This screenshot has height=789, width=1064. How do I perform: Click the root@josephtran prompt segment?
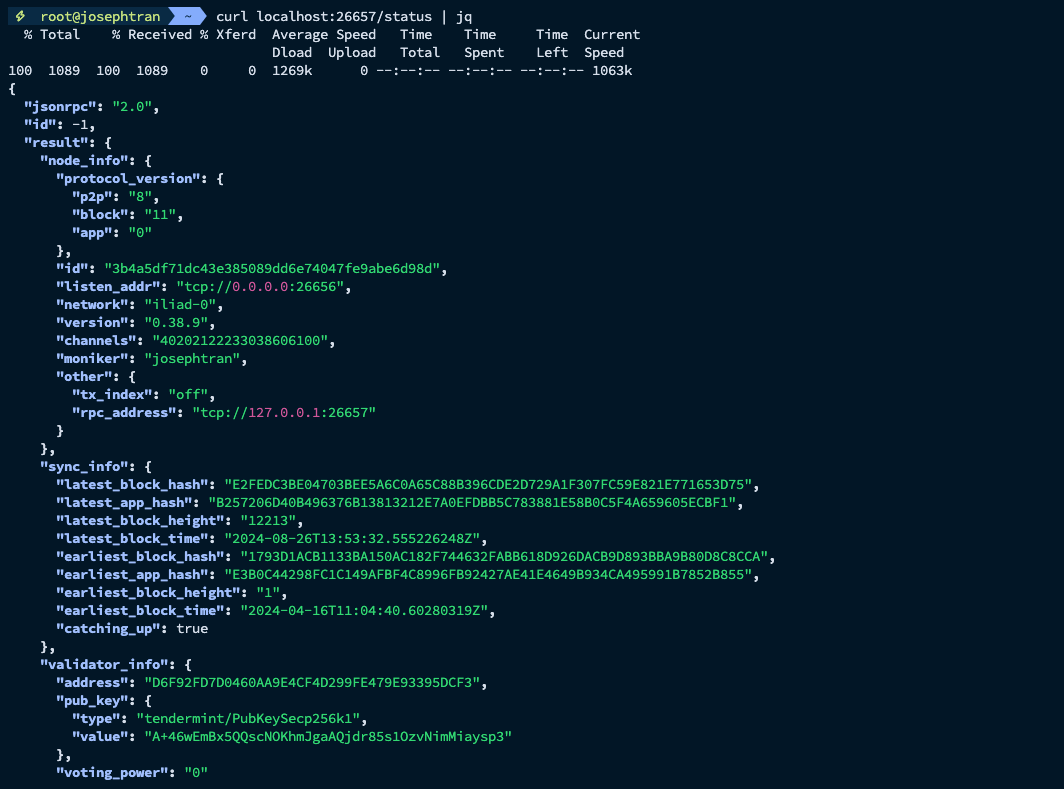click(x=100, y=17)
